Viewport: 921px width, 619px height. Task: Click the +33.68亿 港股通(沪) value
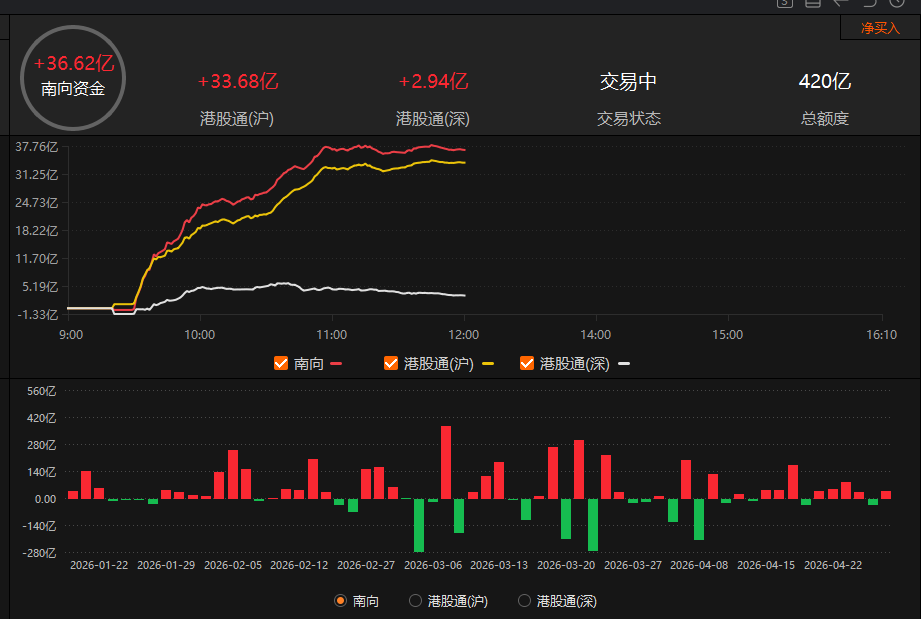coord(237,82)
